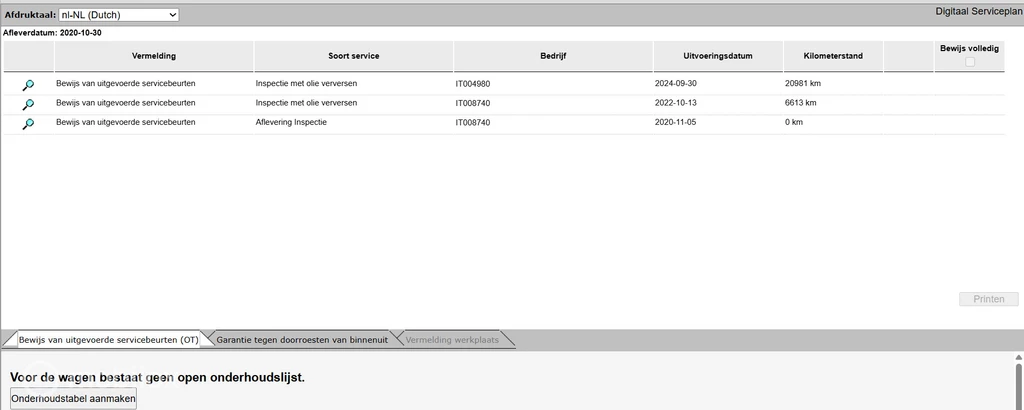Open details for the 2024-09-30 service entry
Viewport: 1024px width, 410px height.
[x=28, y=85]
